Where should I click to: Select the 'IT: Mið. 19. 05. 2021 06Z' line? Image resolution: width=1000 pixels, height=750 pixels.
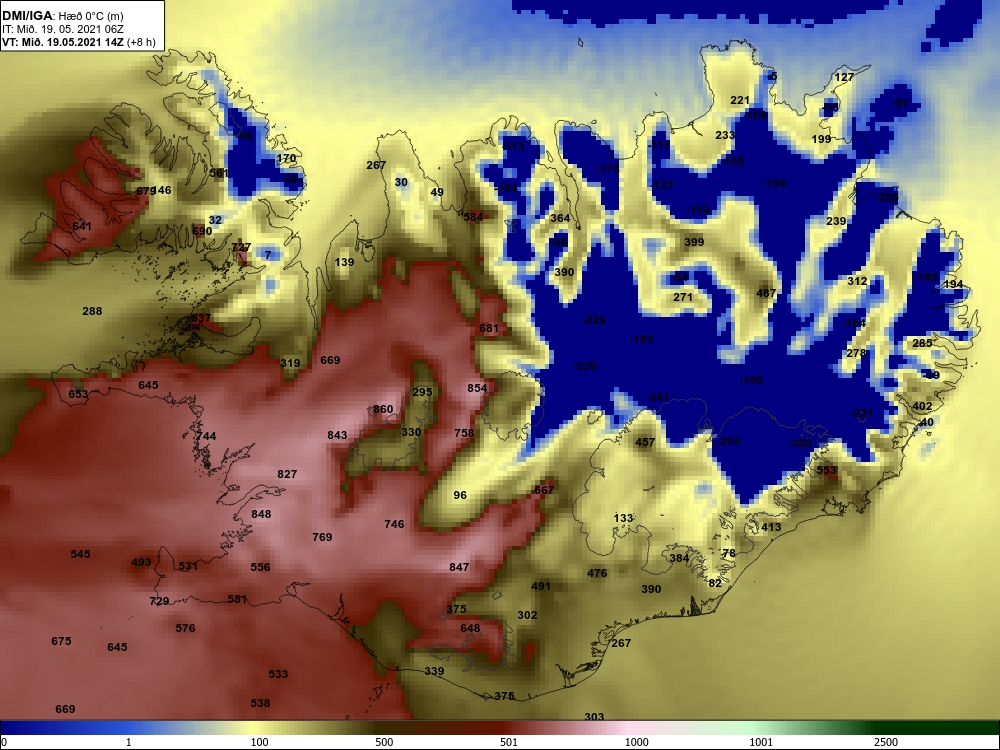pyautogui.click(x=62, y=29)
